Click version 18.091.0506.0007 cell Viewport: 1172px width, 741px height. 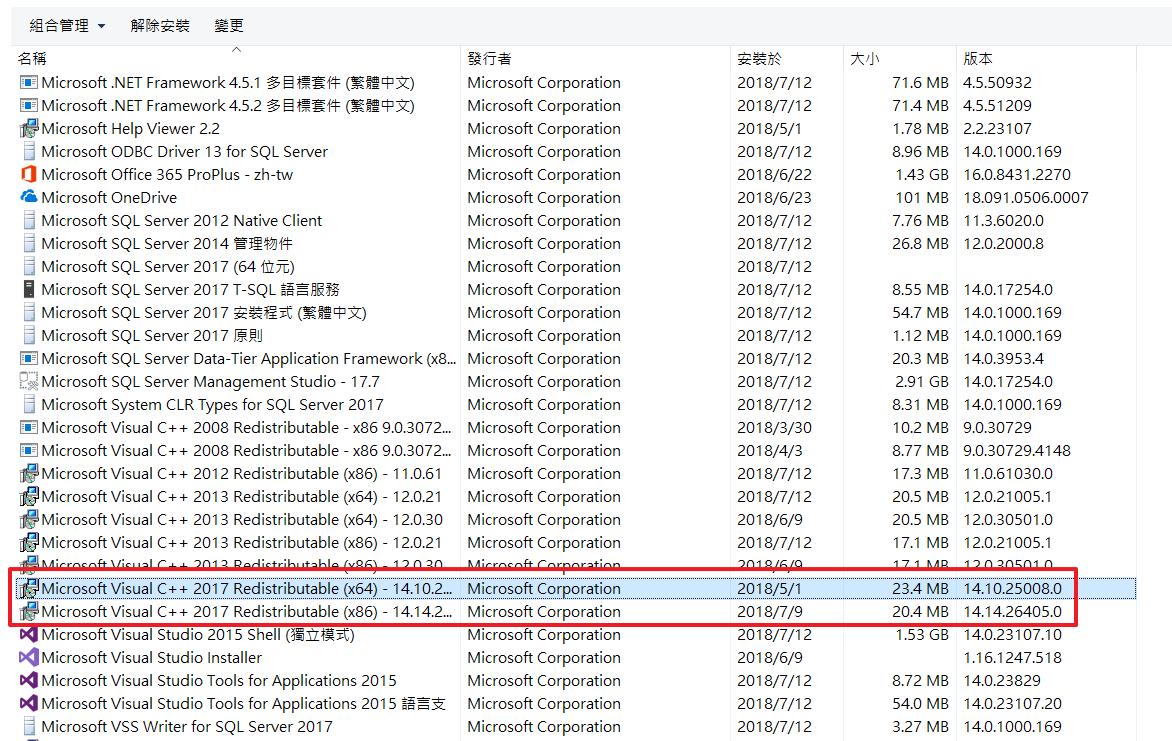pyautogui.click(x=1026, y=197)
